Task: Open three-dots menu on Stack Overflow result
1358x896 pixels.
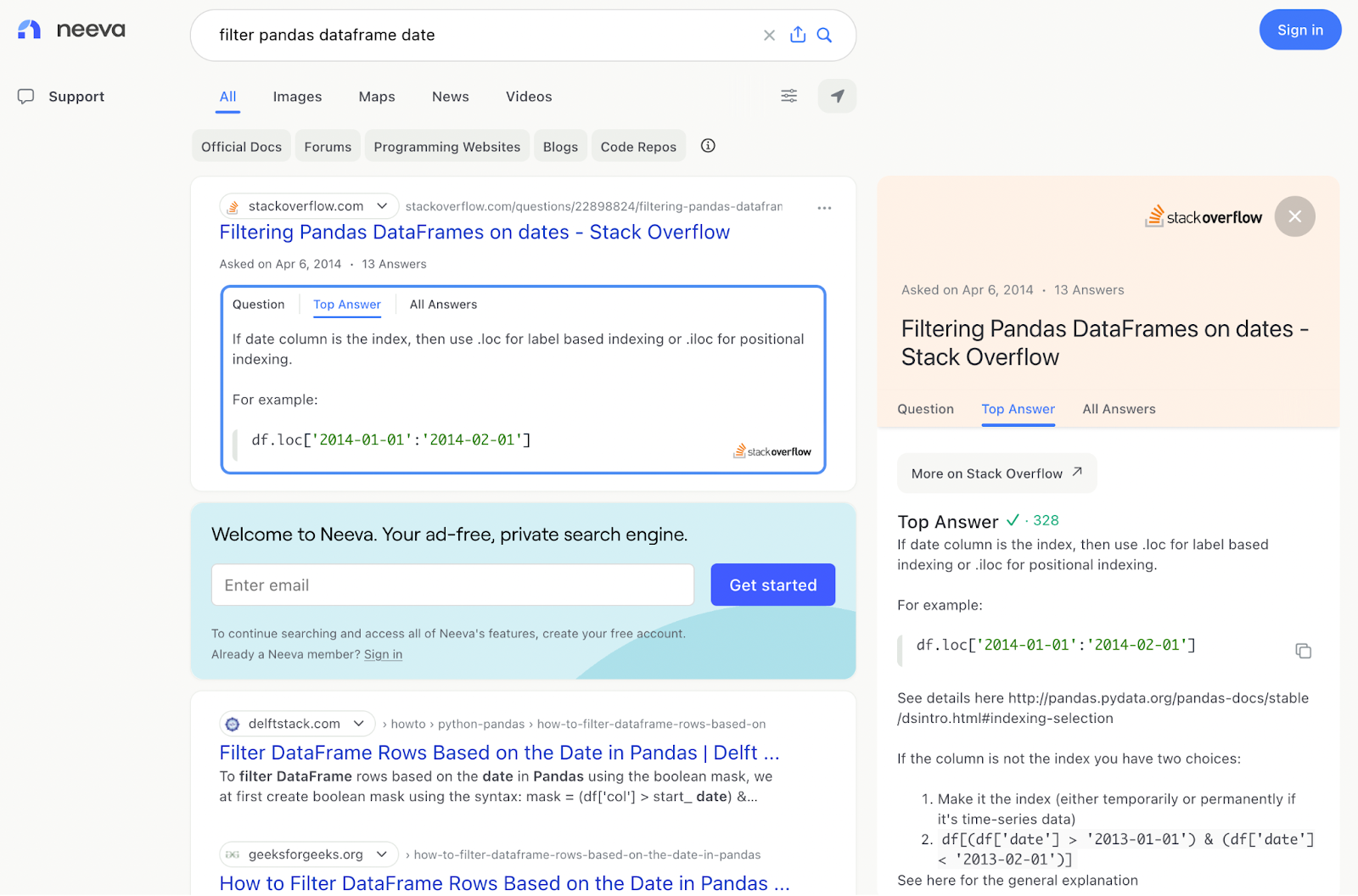Action: pos(824,208)
